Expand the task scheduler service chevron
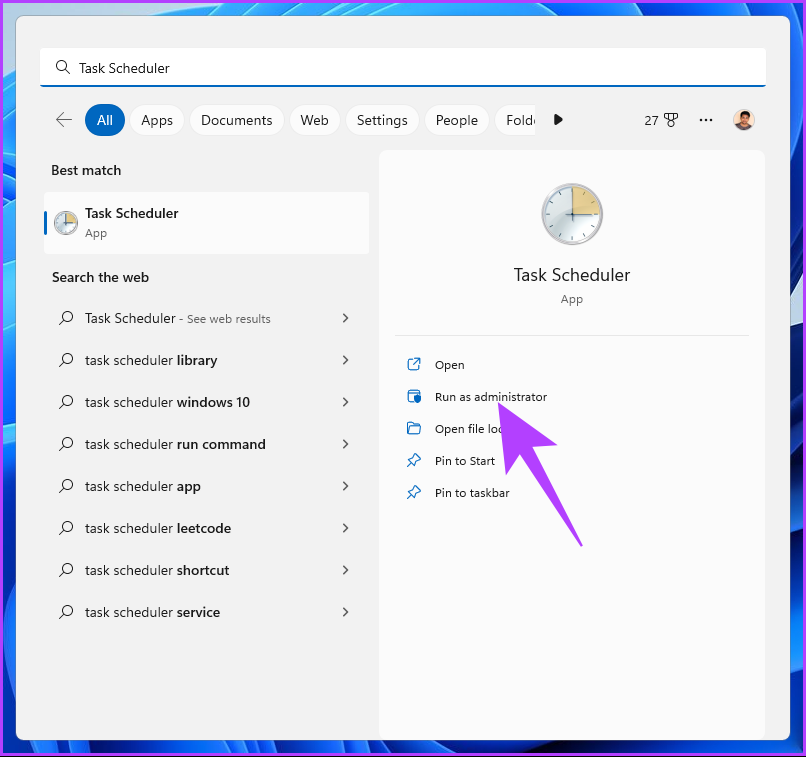Viewport: 806px width, 757px height. [x=345, y=612]
